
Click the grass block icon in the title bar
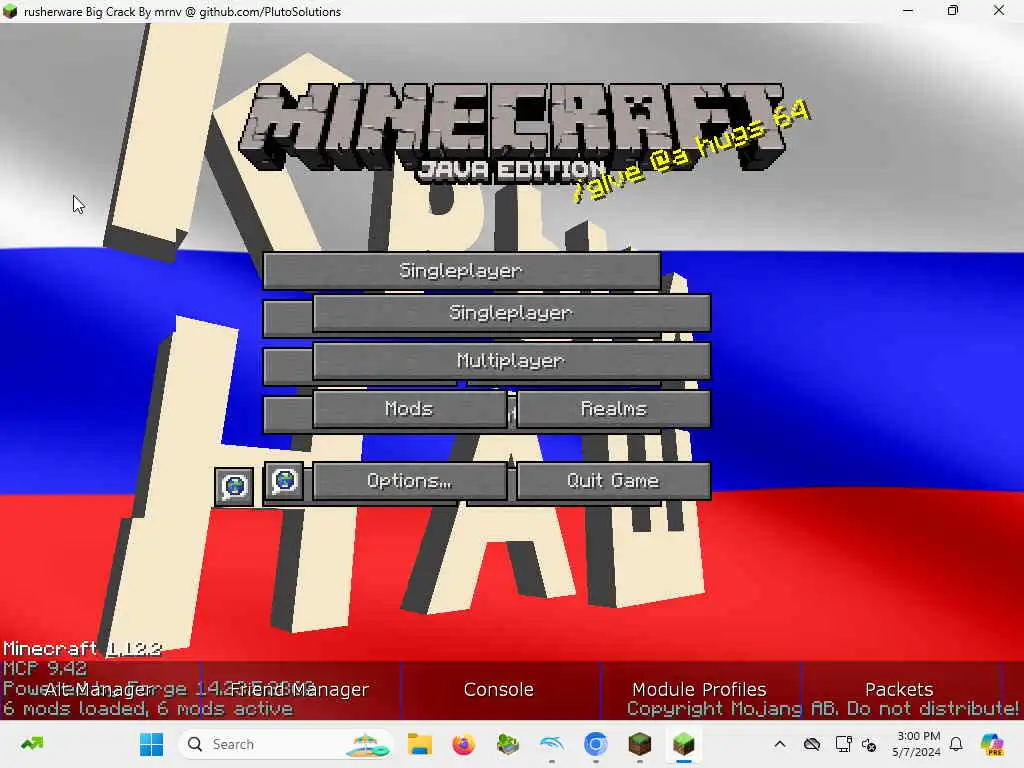pos(10,11)
